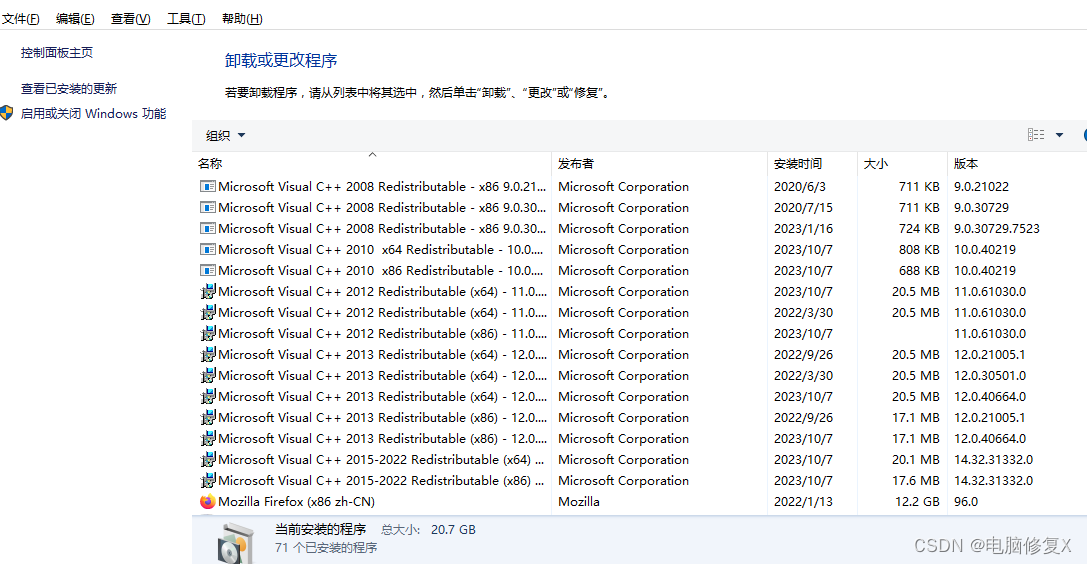Screen dimensions: 1087x564
Task: Click icon of VC++ 2010 x86 Redistributable
Action: point(207,270)
